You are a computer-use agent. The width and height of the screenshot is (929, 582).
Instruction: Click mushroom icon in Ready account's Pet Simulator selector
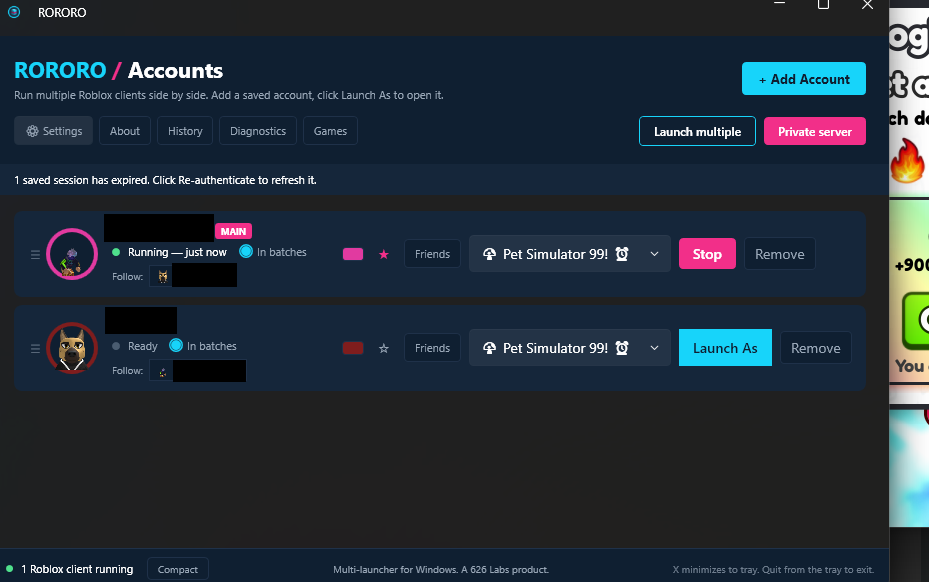point(489,348)
